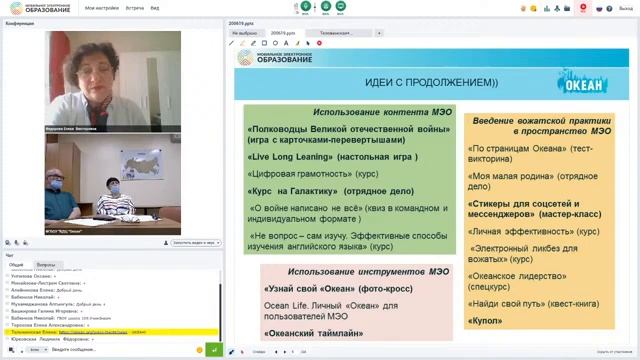640x360 pixels.
Task: Select the ellipse shape tool
Action: click(x=276, y=43)
